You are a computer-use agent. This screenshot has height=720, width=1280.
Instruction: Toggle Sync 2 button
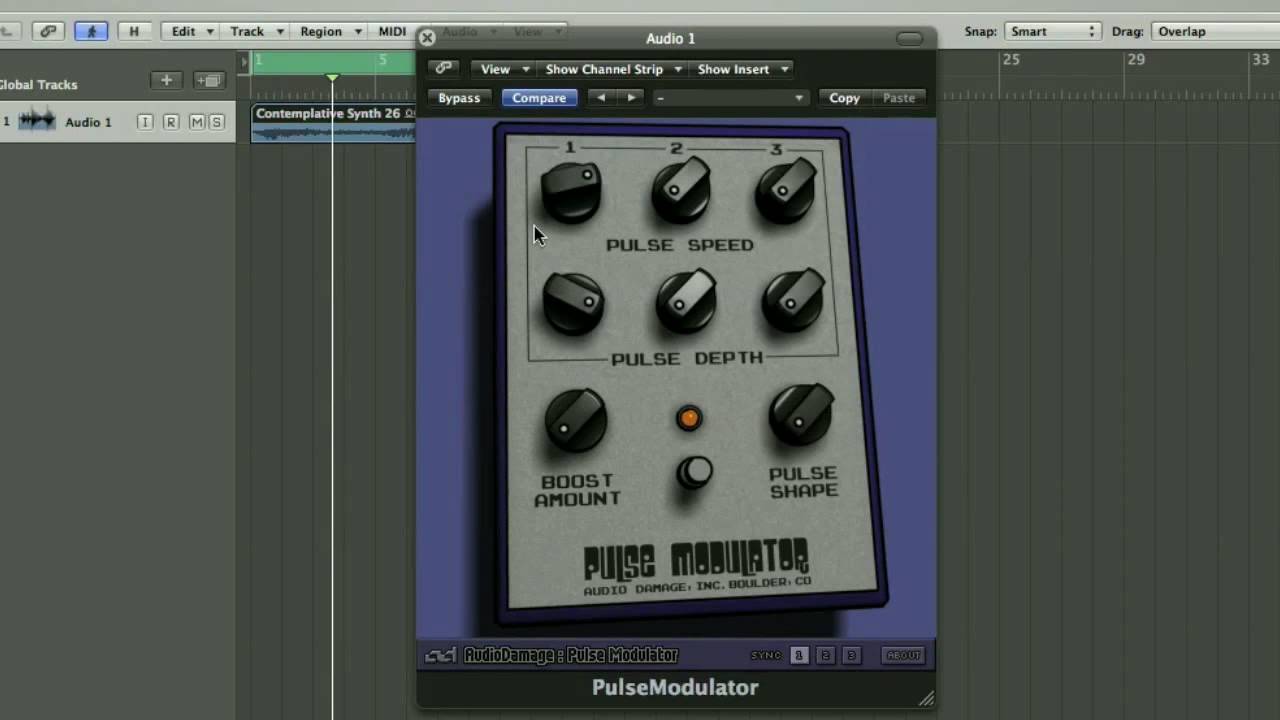(x=825, y=655)
